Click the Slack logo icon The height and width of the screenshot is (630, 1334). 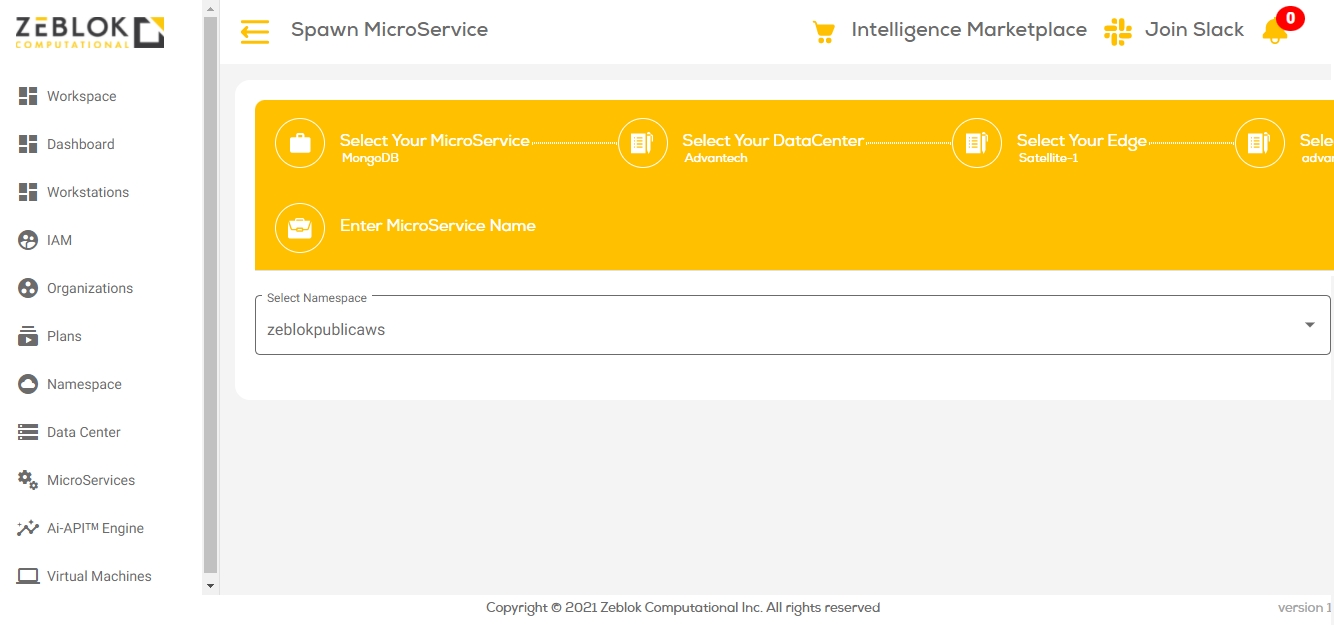point(1117,31)
